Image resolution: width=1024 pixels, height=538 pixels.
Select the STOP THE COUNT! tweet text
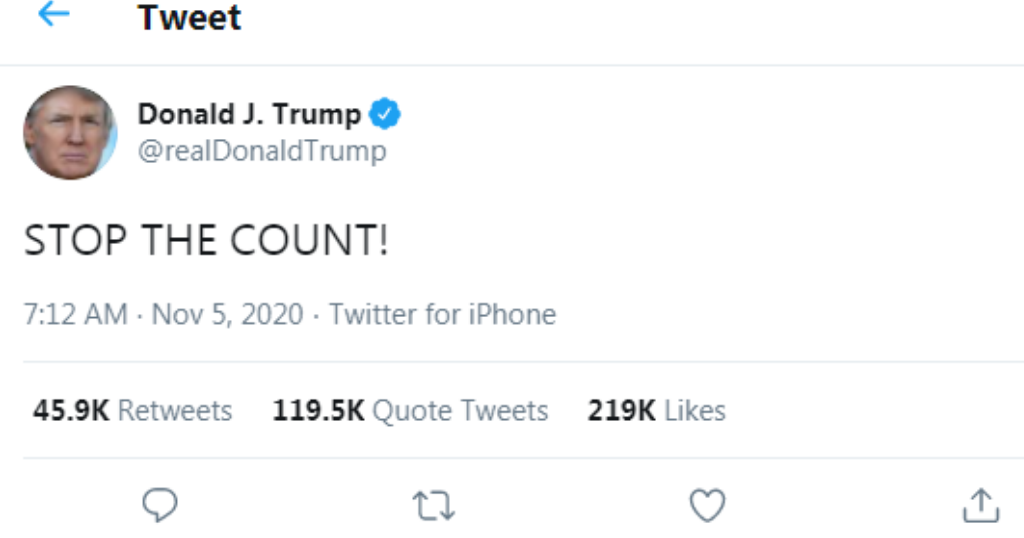click(x=206, y=240)
